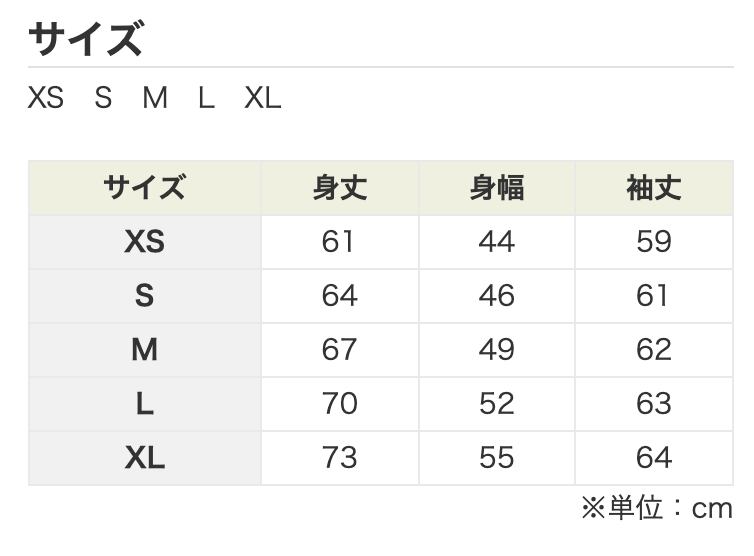Click the M 身幅 value 49

[x=496, y=350]
